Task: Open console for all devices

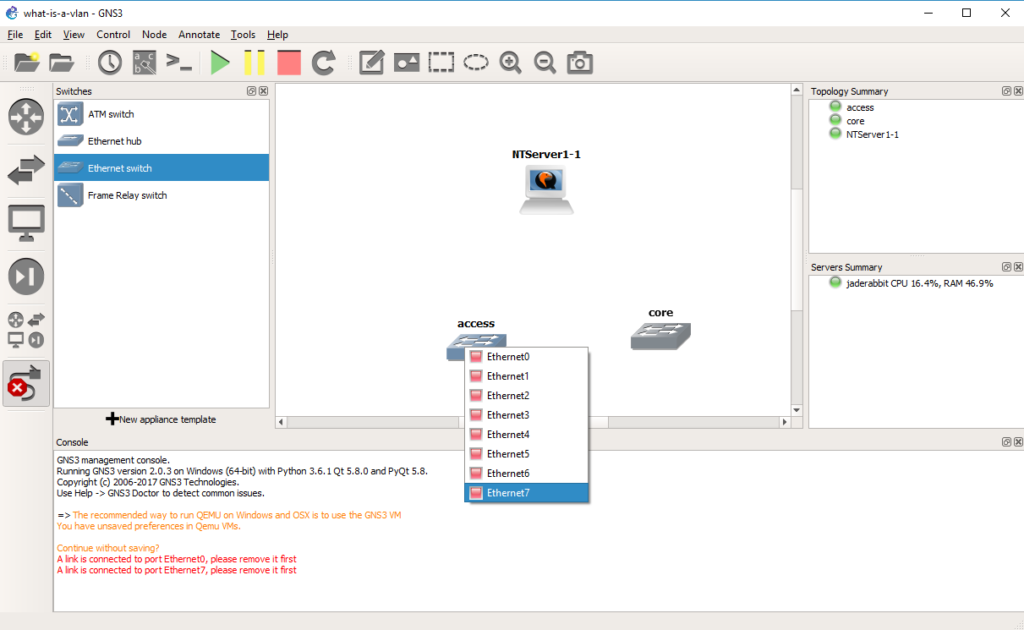Action: 179,63
